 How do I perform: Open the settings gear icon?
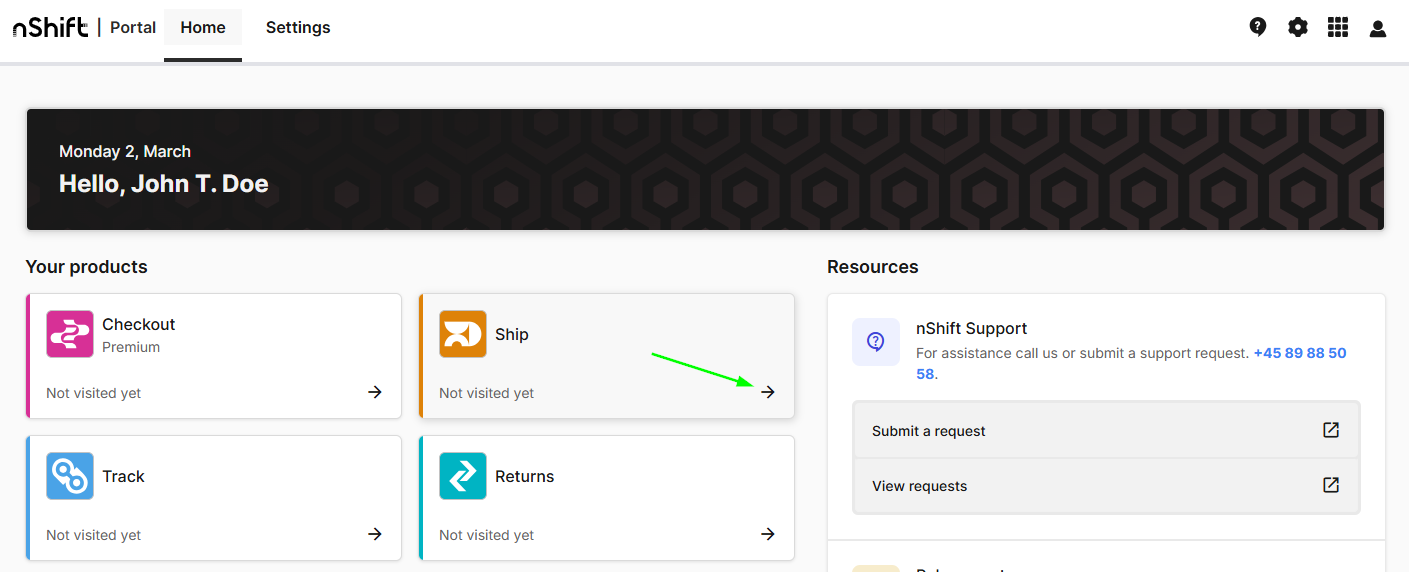1298,27
